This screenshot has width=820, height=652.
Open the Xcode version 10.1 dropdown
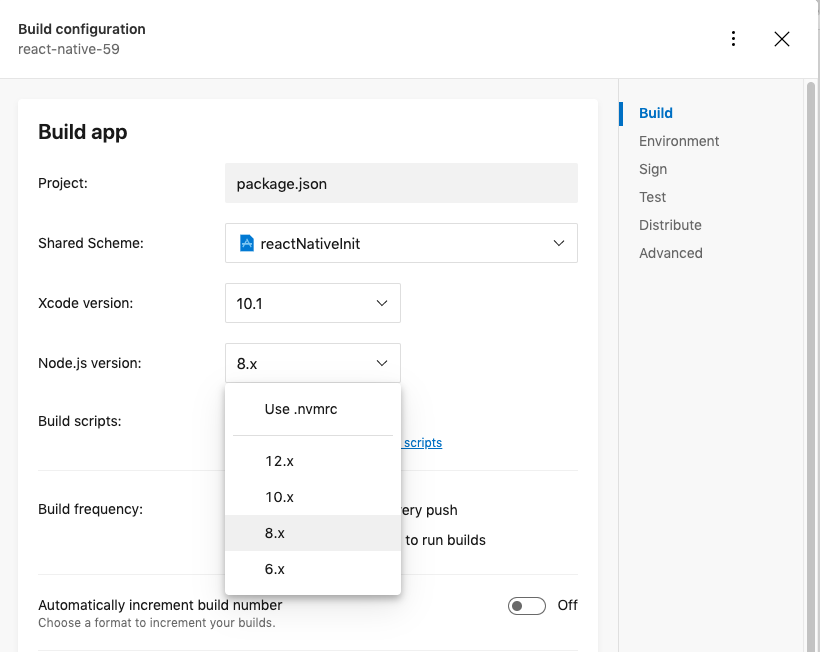pyautogui.click(x=313, y=303)
